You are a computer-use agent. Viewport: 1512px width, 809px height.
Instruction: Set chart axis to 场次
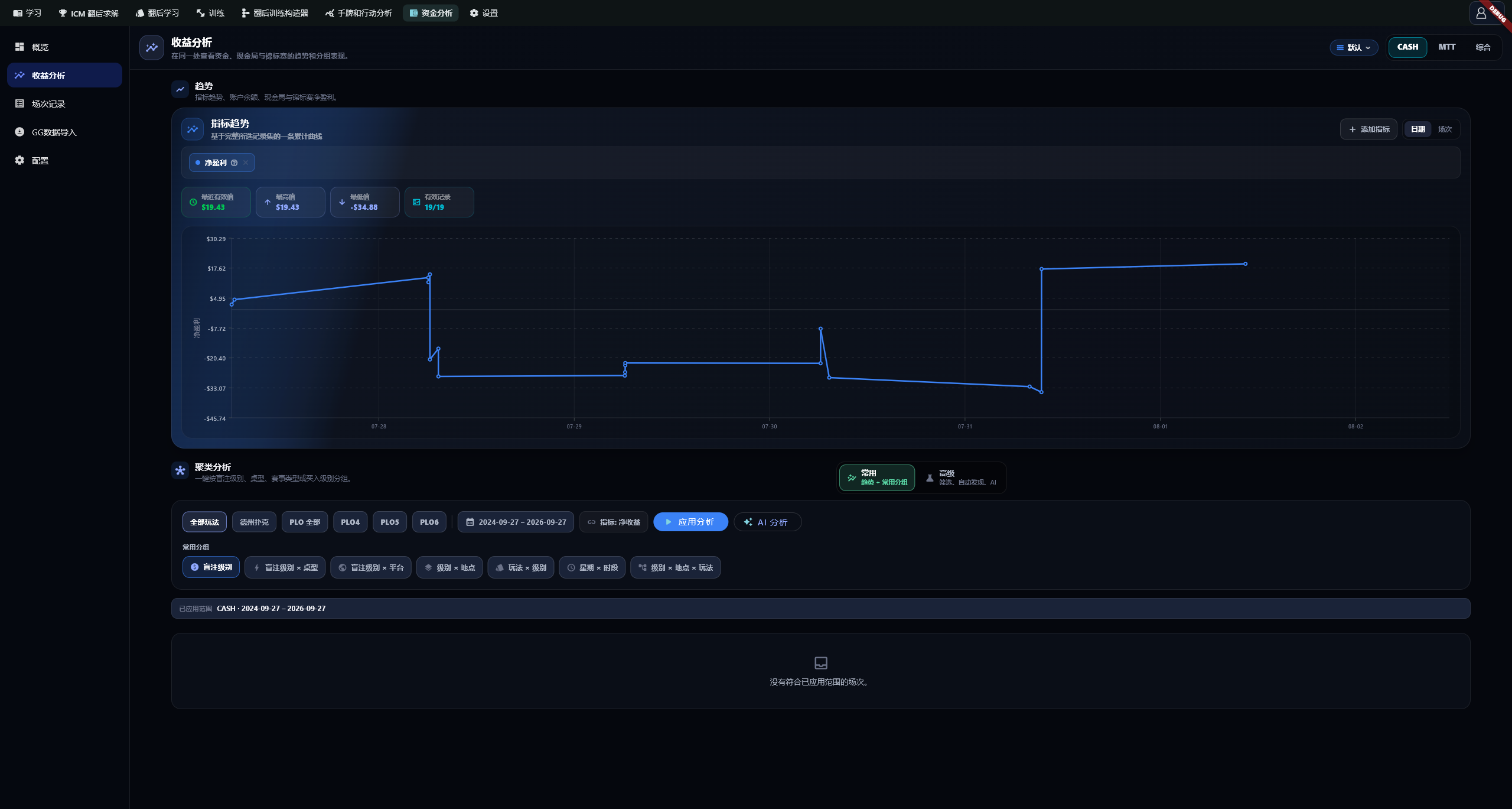pos(1445,129)
